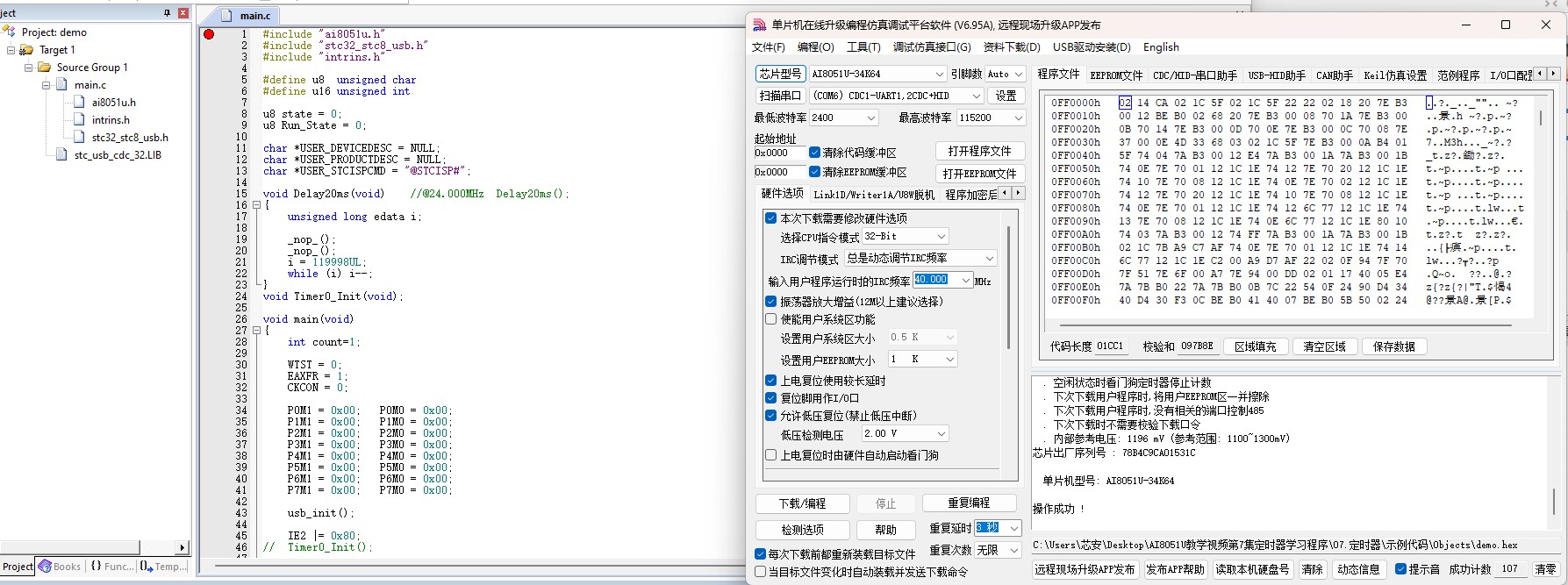Collapse the Target 1 tree node

tap(11, 50)
